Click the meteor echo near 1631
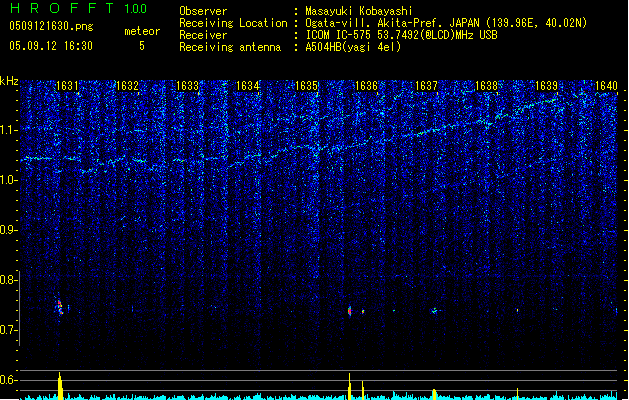Image resolution: width=629 pixels, height=400 pixels. point(60,307)
